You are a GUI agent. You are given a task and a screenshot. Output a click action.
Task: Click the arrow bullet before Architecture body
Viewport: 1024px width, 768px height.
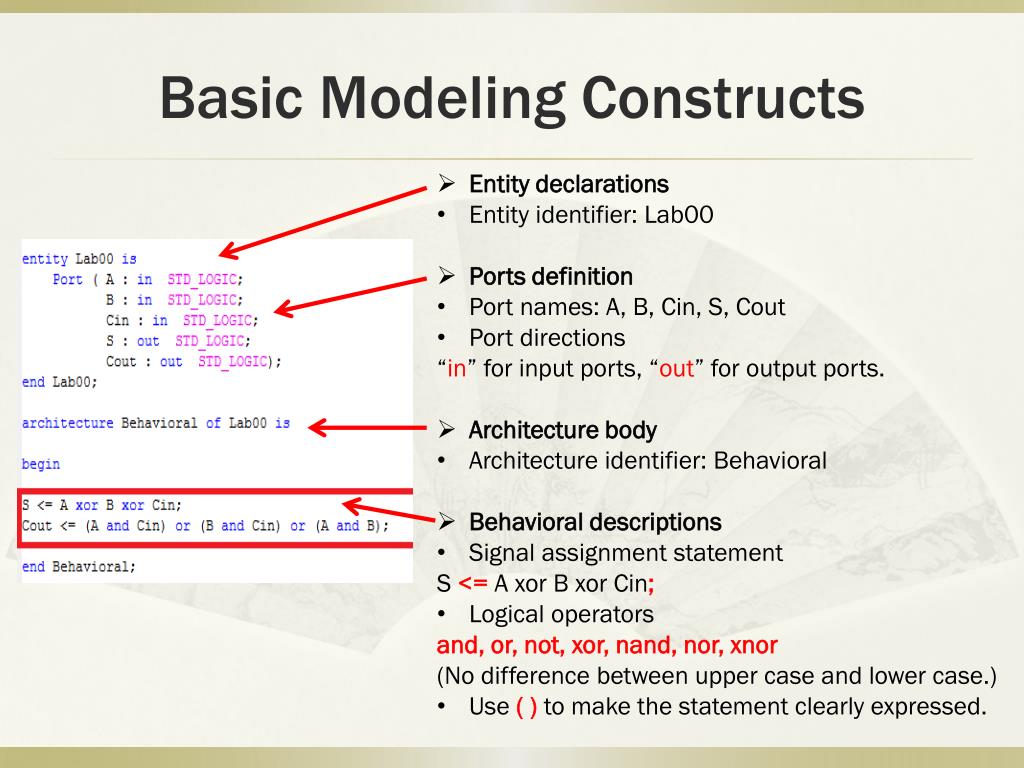(447, 429)
